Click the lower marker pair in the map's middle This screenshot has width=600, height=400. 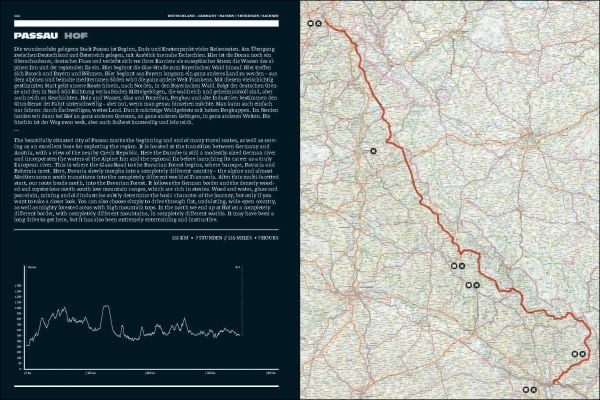(x=472, y=285)
